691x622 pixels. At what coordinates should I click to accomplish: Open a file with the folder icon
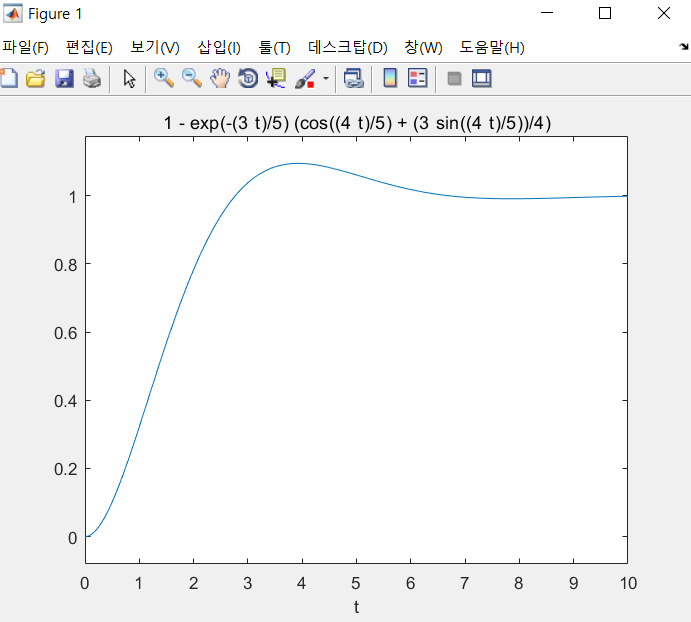tap(36, 79)
